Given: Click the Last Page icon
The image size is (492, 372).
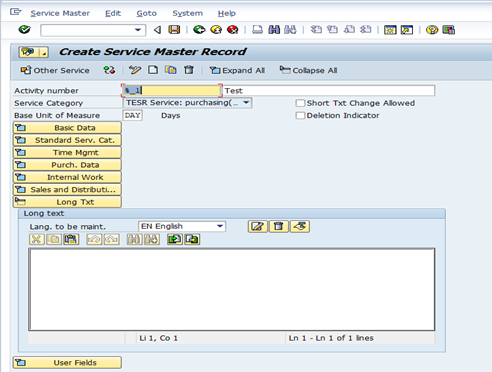Looking at the screenshot, I should tap(366, 30).
